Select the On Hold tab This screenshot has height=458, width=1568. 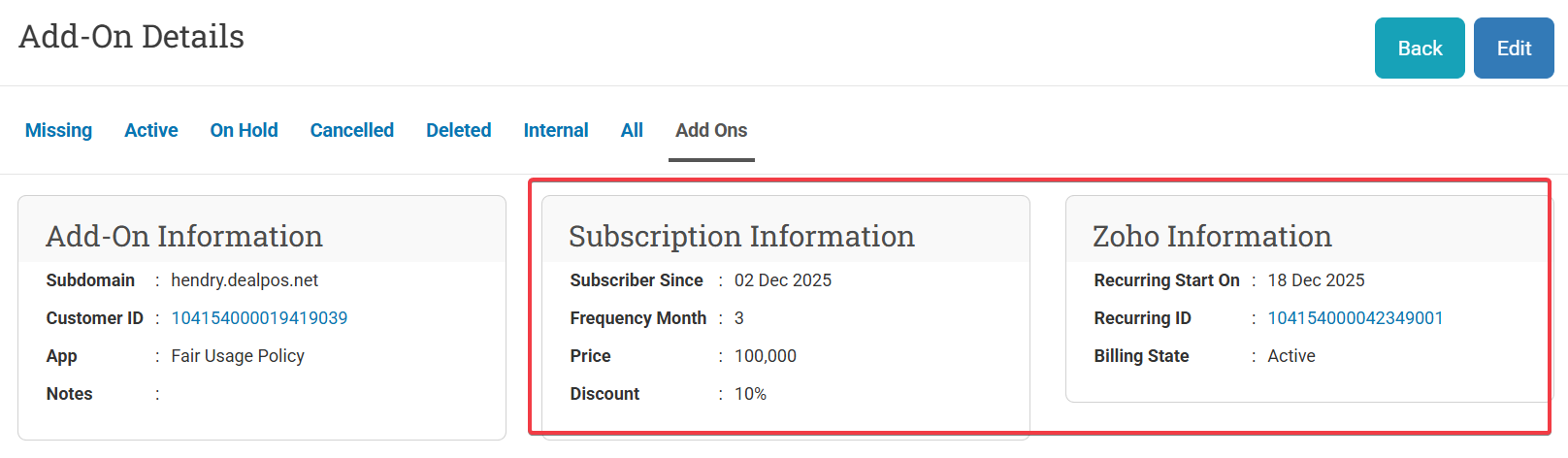(x=244, y=130)
